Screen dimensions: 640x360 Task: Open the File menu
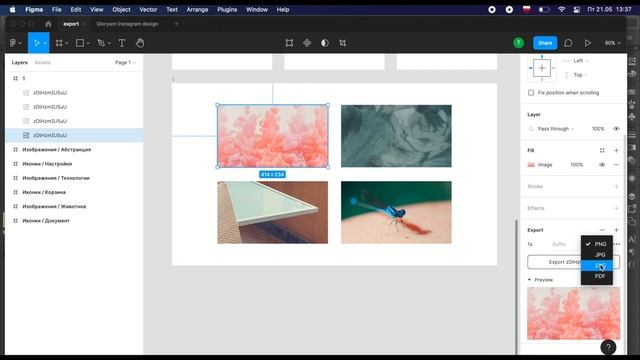57,9
